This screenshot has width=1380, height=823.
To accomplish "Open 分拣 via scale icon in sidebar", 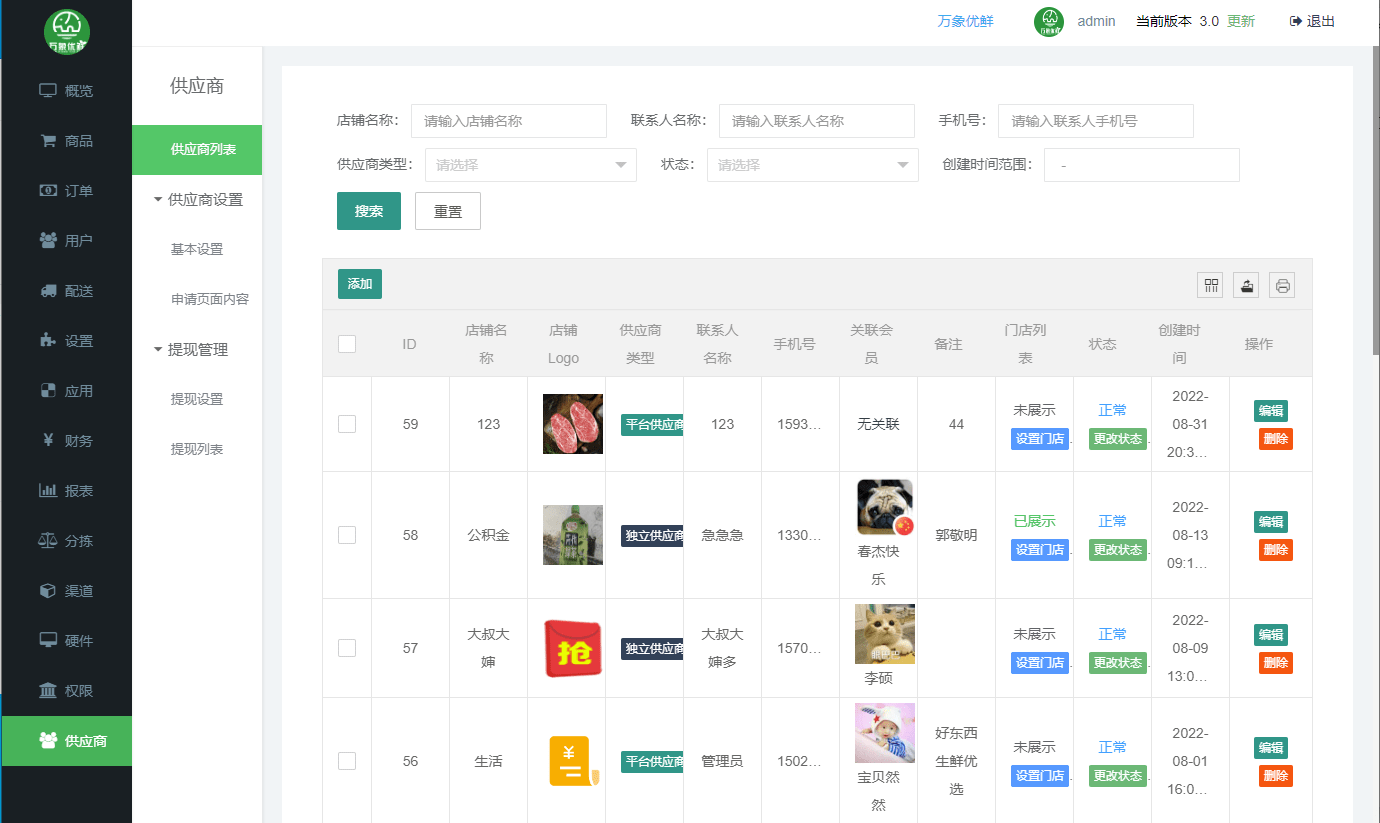I will [x=48, y=541].
